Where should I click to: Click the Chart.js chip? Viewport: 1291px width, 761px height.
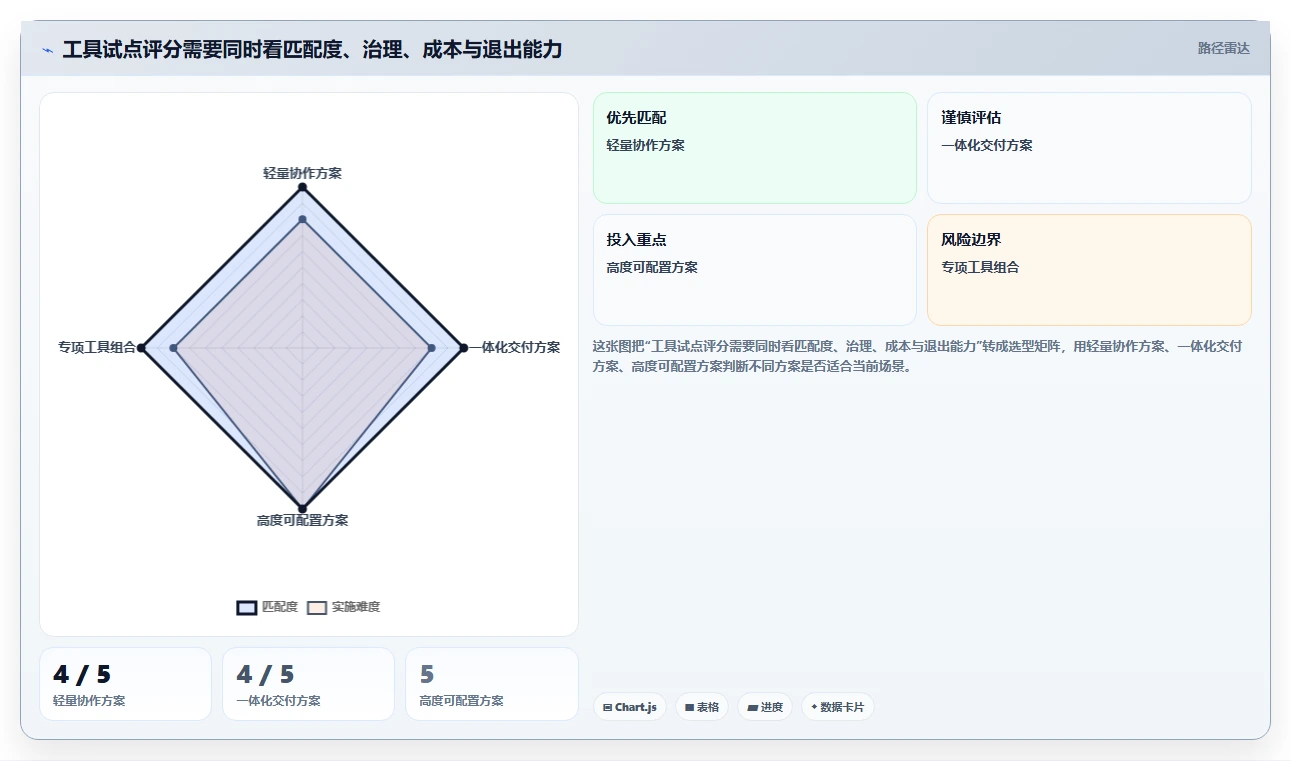pos(630,707)
